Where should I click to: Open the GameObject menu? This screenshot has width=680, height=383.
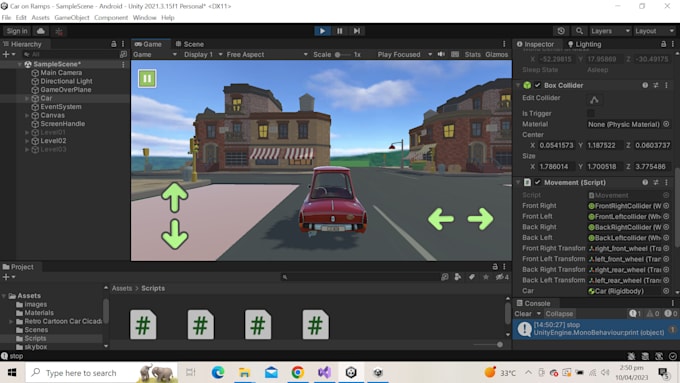[72, 18]
